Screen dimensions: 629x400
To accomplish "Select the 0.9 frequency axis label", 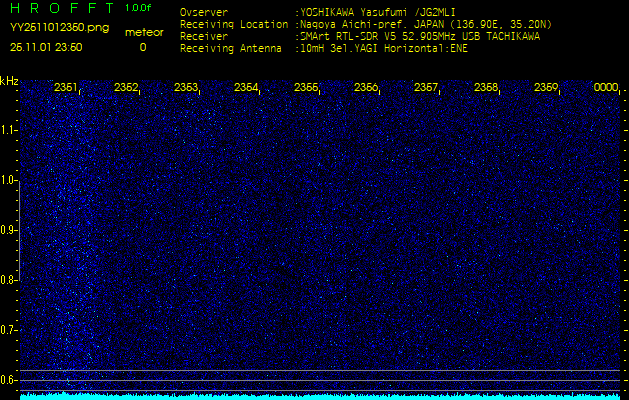I will [9, 230].
